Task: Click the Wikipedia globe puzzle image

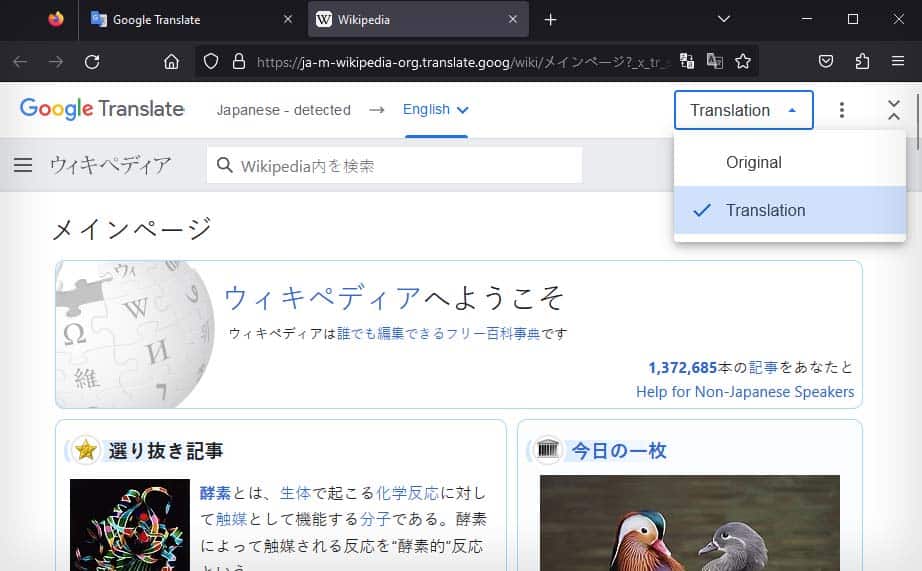Action: [x=135, y=334]
